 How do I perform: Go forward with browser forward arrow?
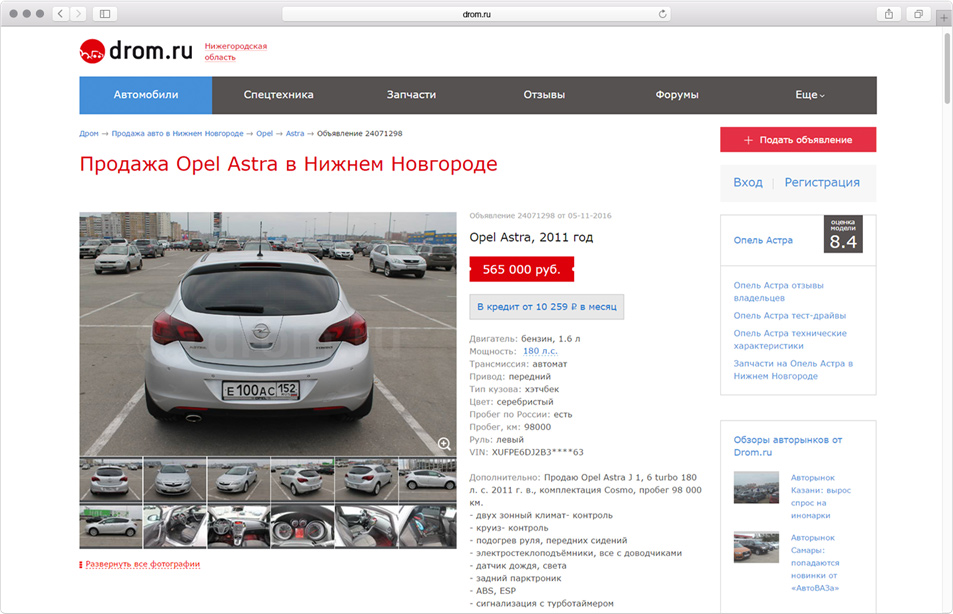pos(78,13)
